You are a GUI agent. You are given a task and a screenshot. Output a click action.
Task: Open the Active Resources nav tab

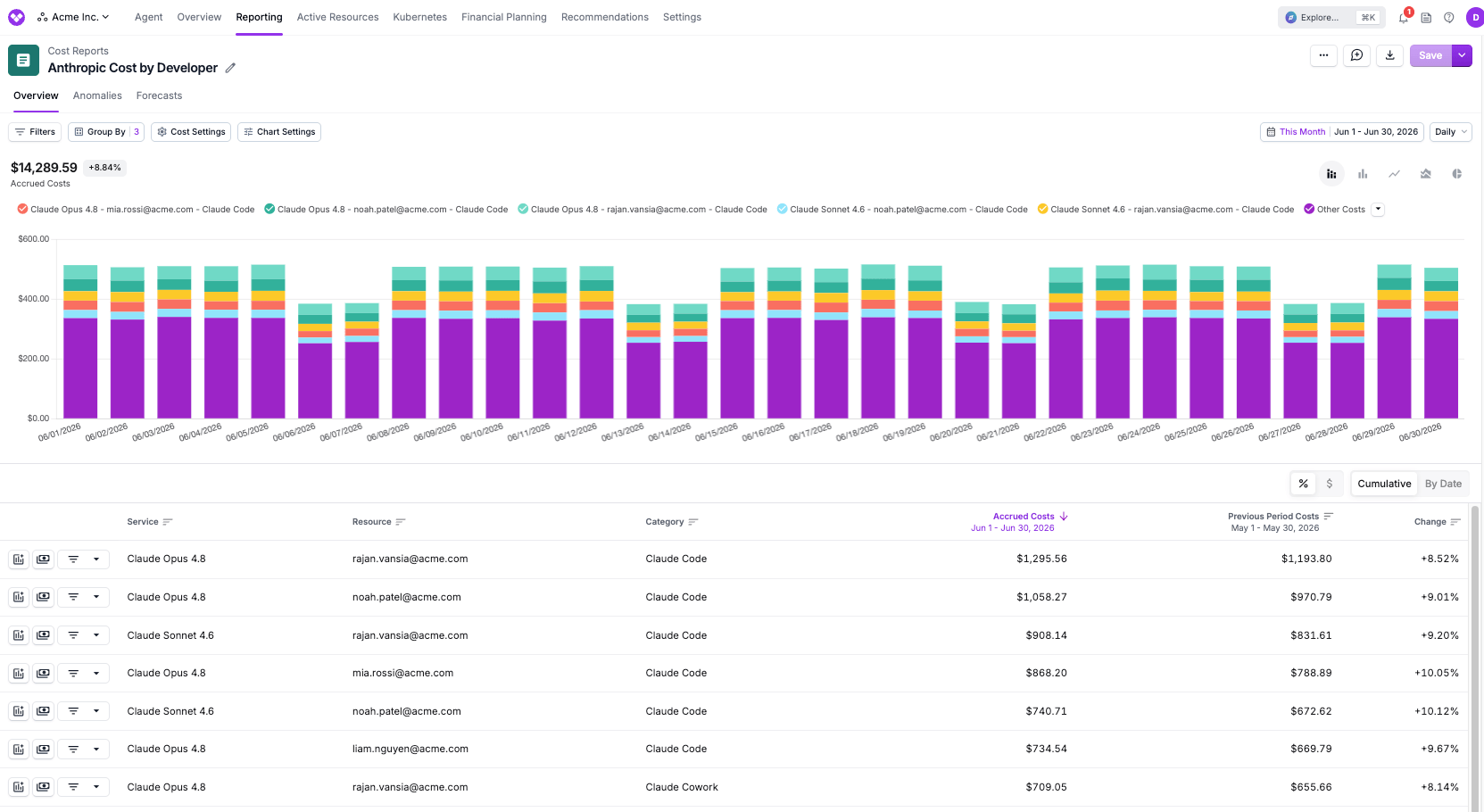point(337,17)
